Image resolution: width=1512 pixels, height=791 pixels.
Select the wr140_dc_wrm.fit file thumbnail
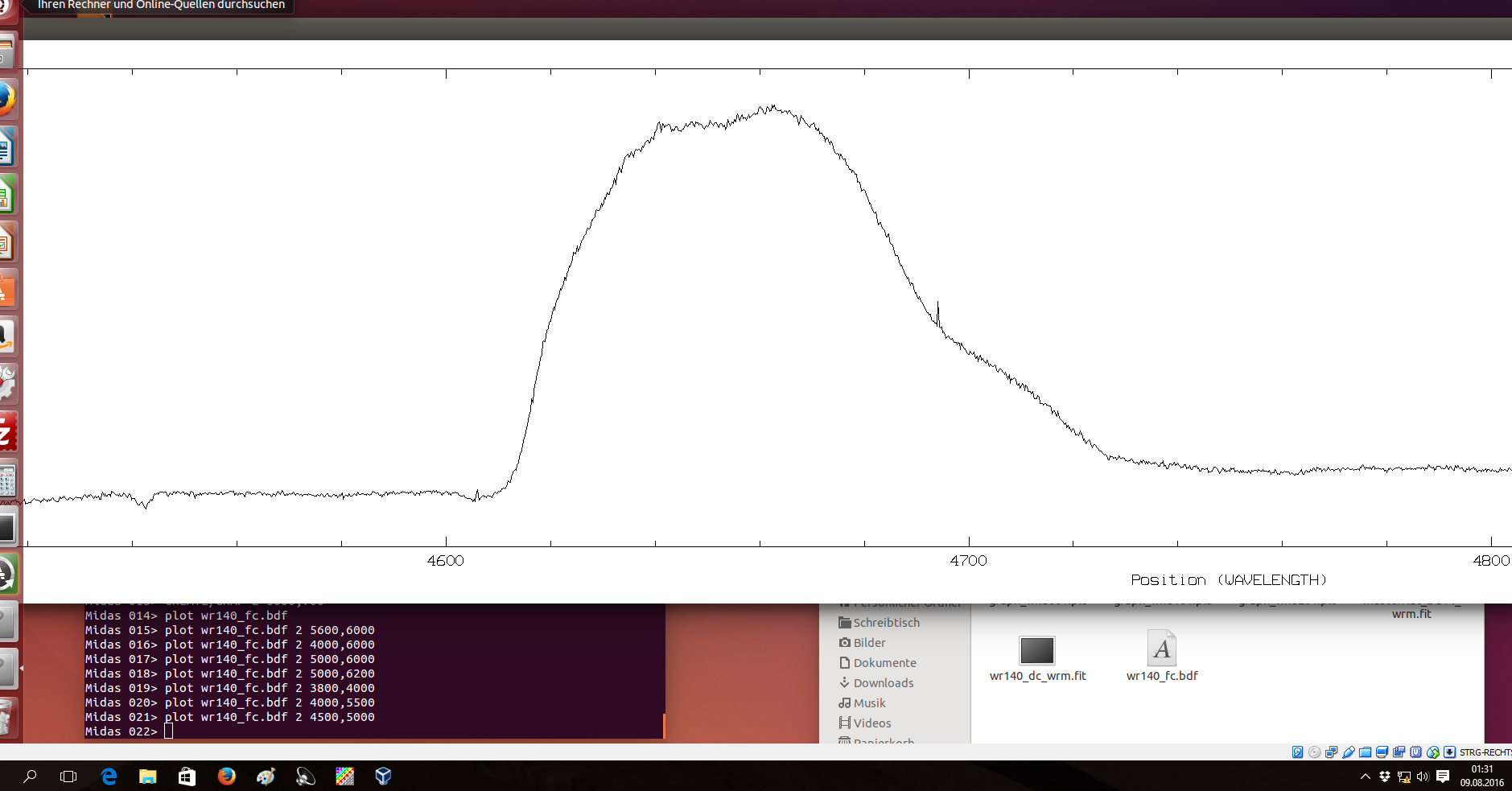(x=1036, y=650)
